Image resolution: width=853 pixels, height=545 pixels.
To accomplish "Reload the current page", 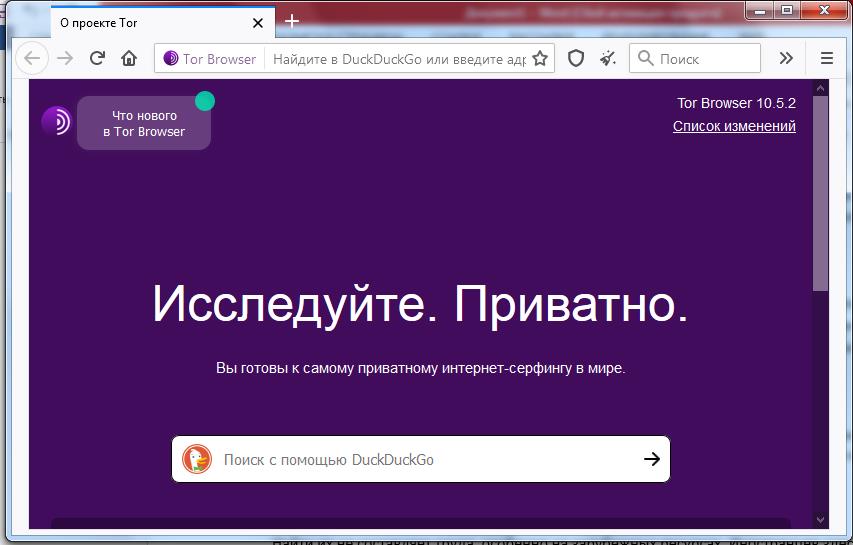I will [x=97, y=58].
